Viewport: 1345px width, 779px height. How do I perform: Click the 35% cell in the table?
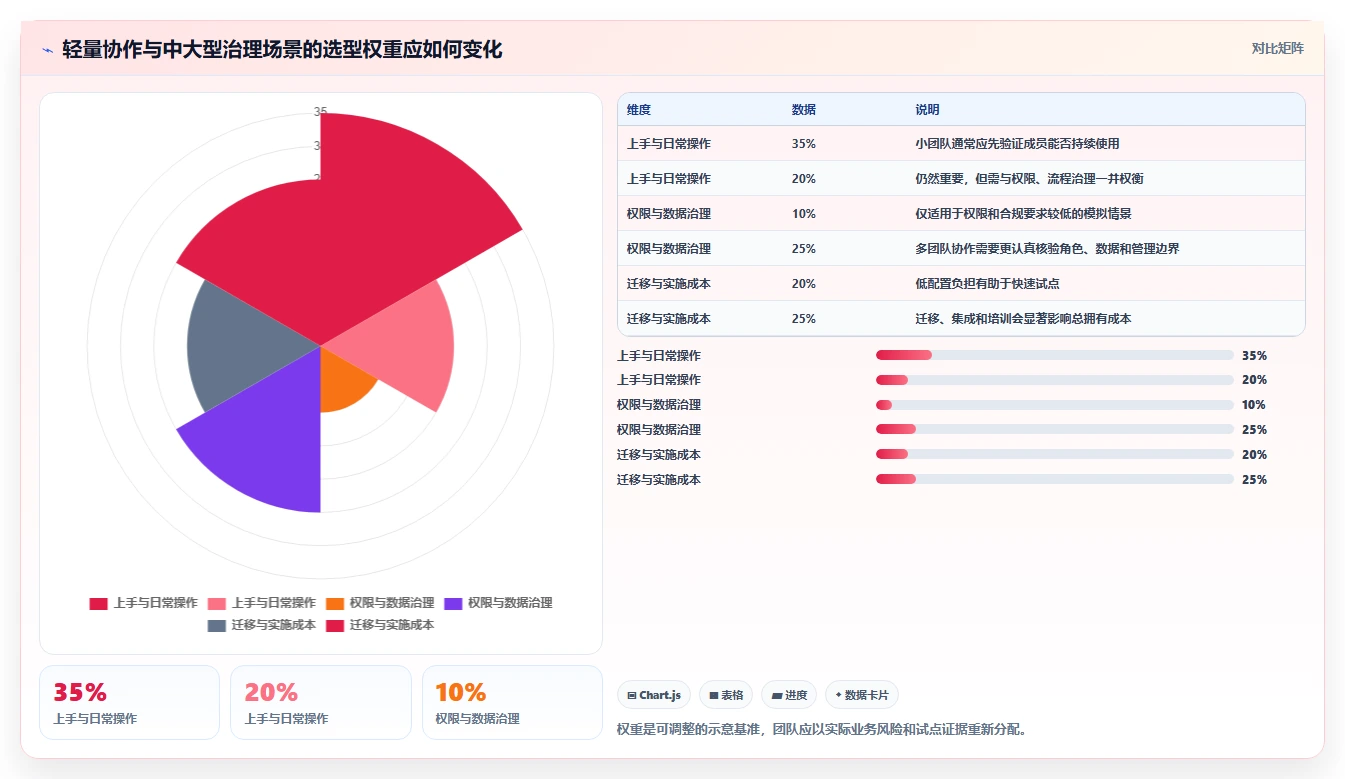coord(804,144)
